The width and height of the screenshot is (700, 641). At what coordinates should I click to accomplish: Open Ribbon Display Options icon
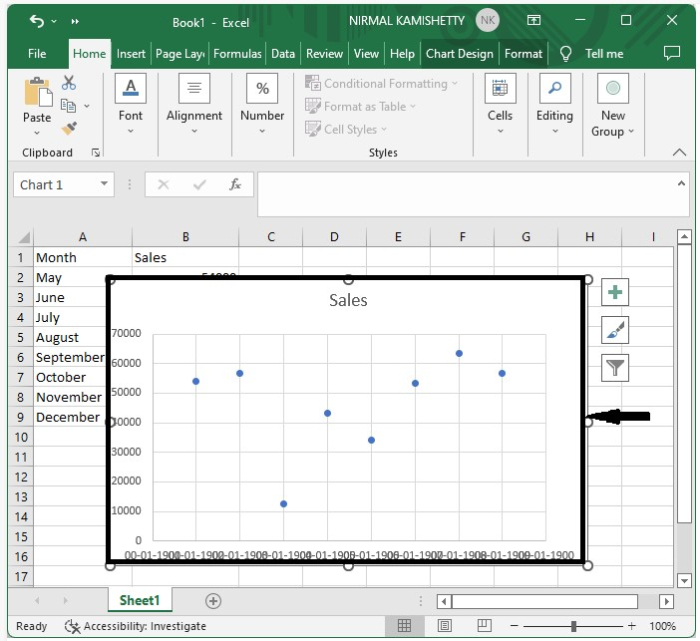pos(533,20)
